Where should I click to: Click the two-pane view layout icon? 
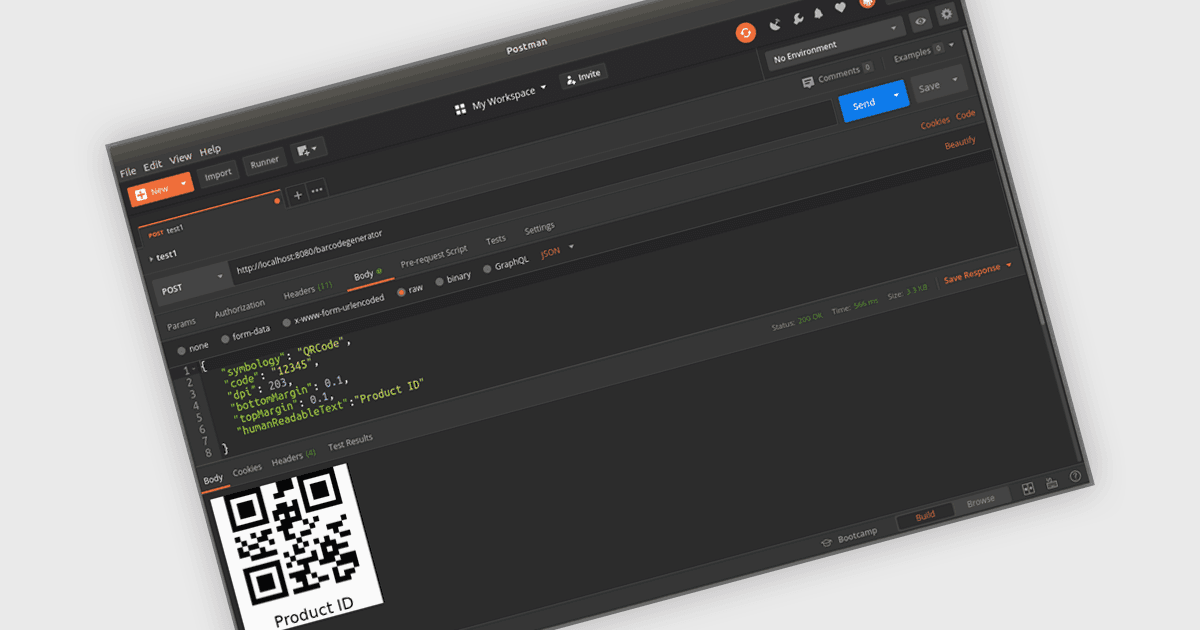[1028, 489]
